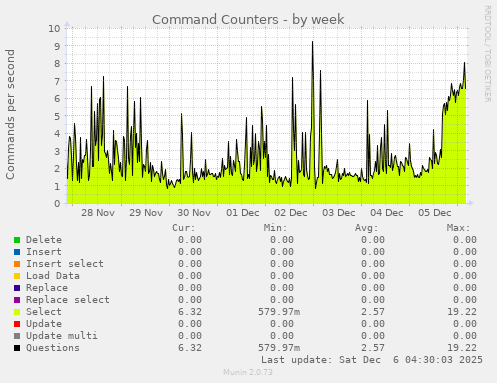Viewport: 497px width, 383px height.
Task: Click the black Questions legend swatch
Action: [x=17, y=348]
